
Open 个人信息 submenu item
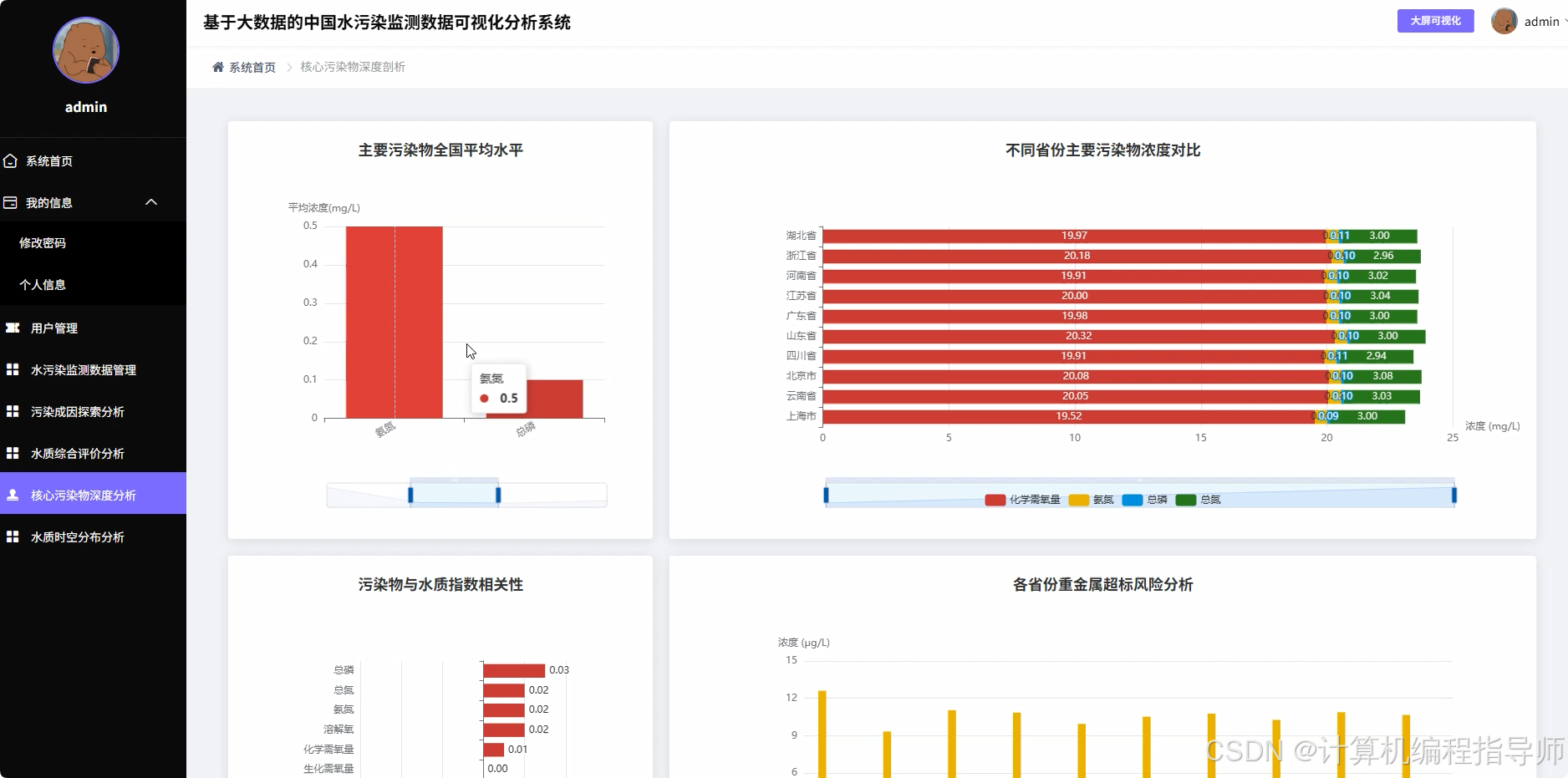point(43,285)
